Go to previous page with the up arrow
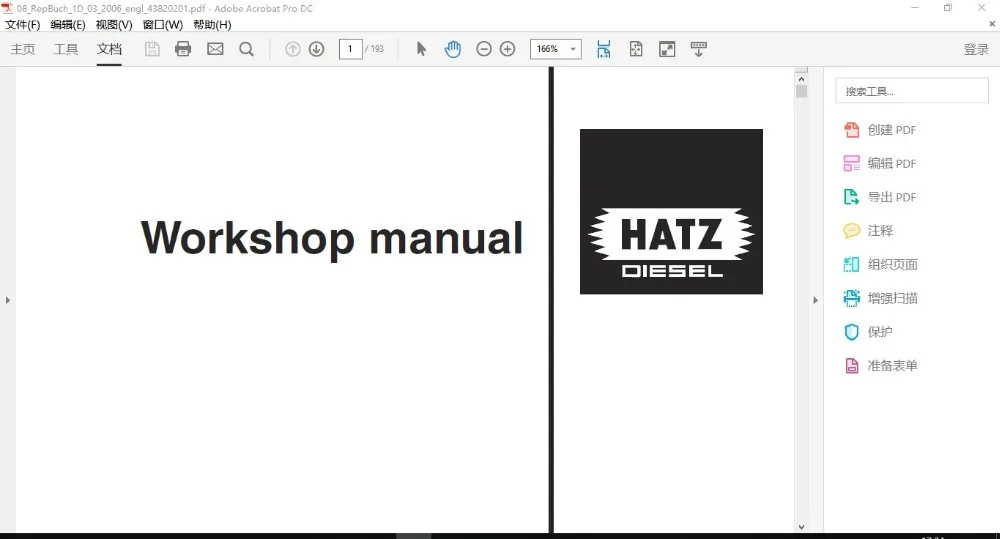This screenshot has width=1000, height=539. [293, 49]
